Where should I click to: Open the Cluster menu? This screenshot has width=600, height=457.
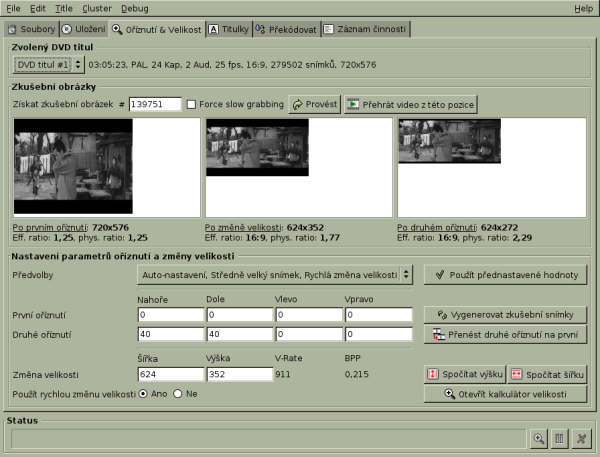point(97,8)
